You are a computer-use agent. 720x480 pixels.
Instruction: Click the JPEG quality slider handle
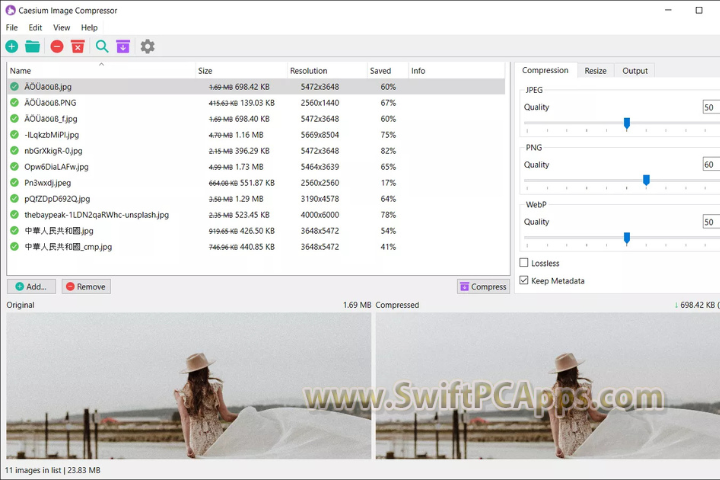(627, 124)
